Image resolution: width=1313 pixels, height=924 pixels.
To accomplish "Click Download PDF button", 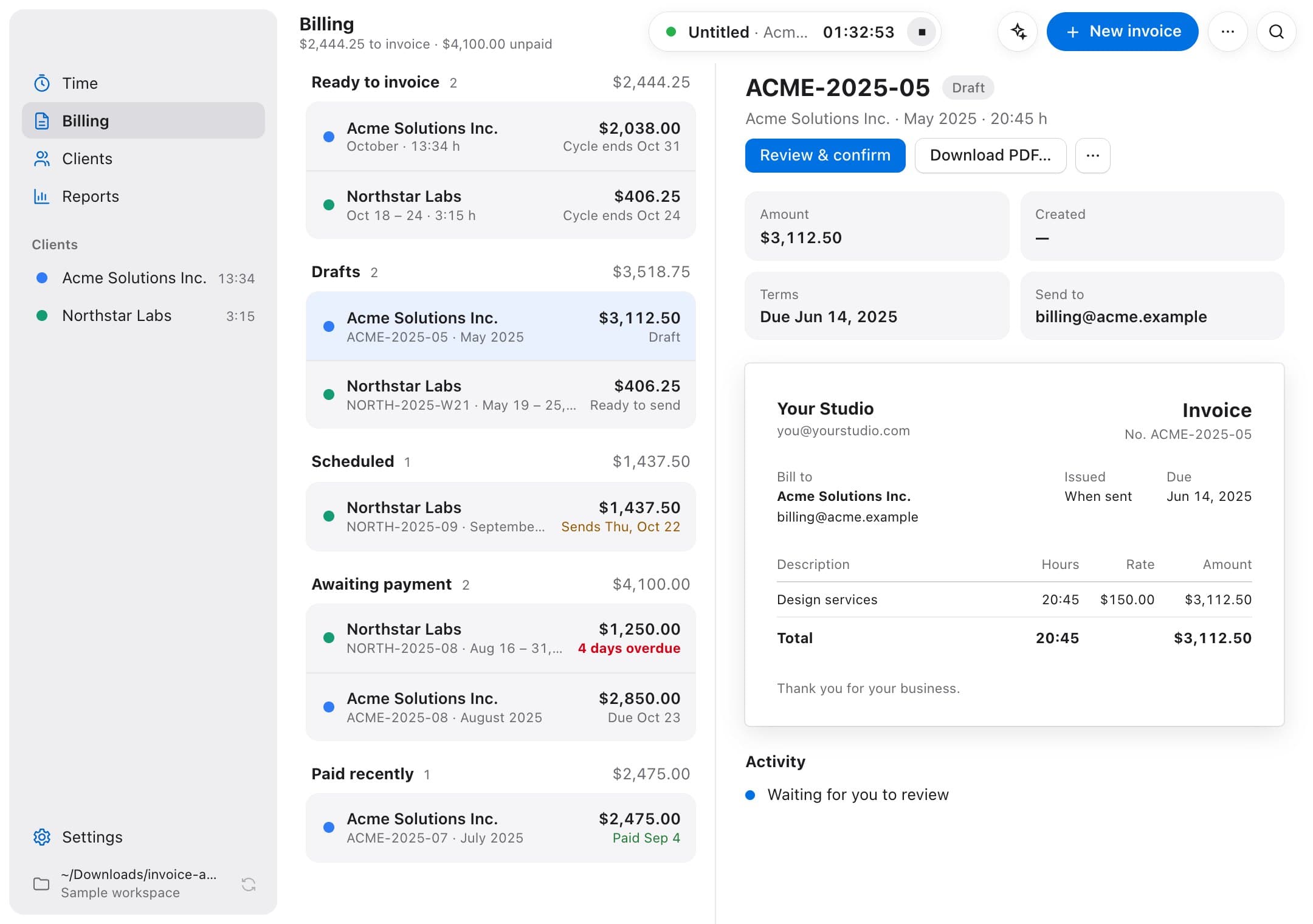I will point(990,156).
